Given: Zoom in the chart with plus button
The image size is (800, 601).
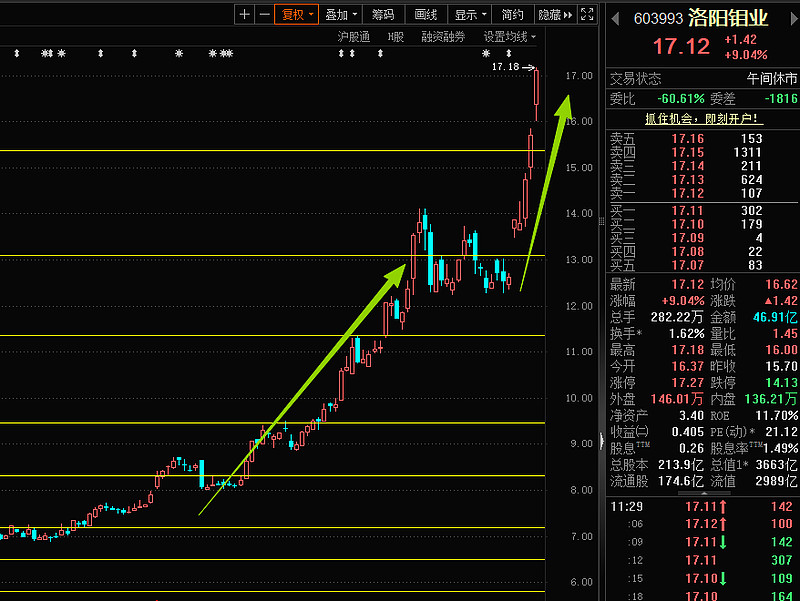Looking at the screenshot, I should pos(244,14).
